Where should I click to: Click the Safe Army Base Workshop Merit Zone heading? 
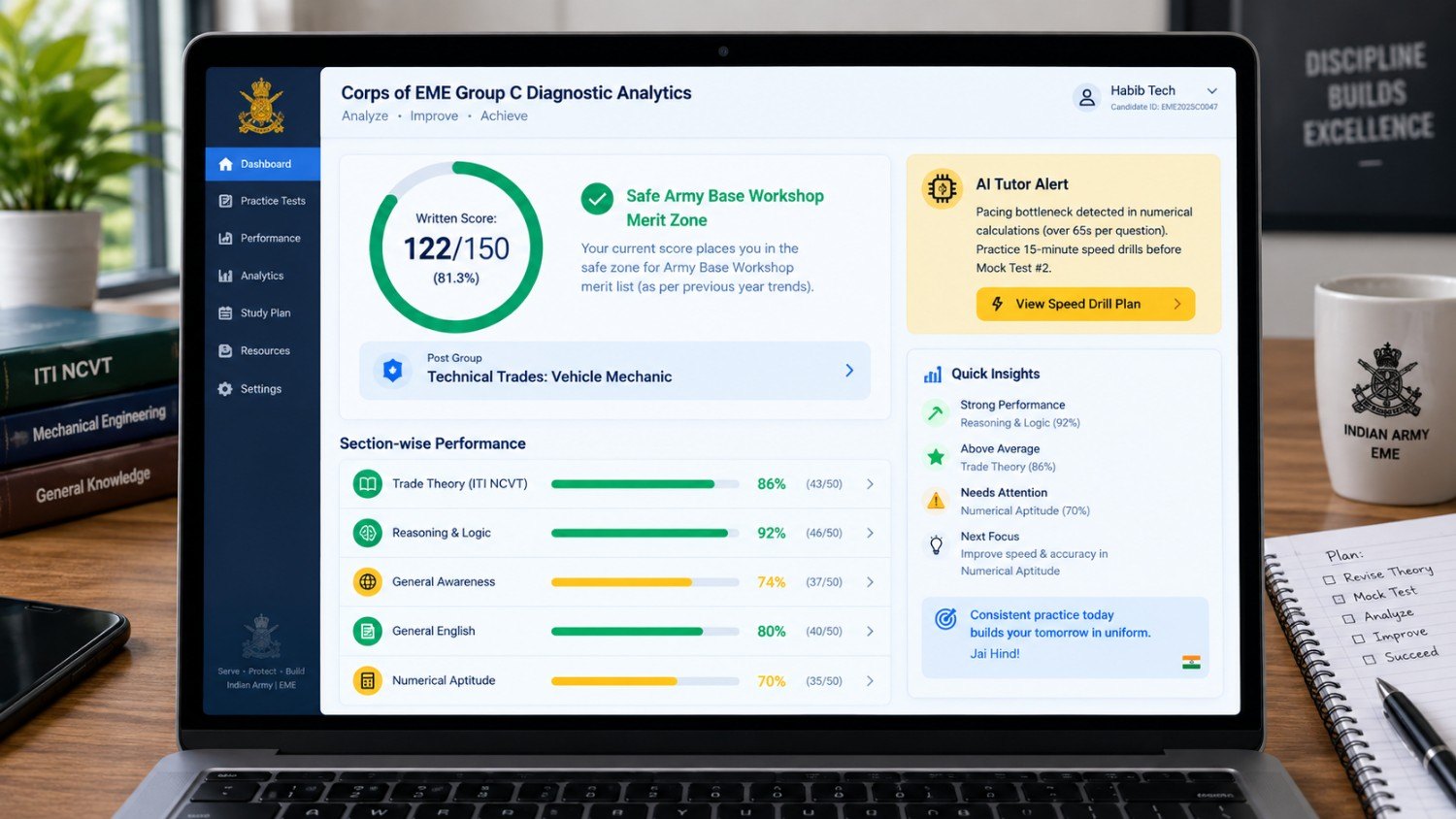point(725,208)
